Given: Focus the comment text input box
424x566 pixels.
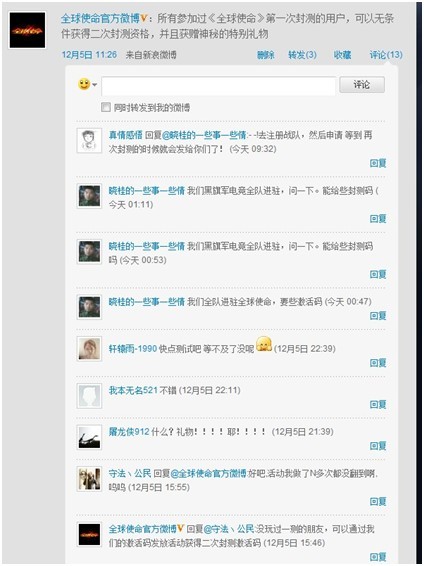Looking at the screenshot, I should [x=219, y=86].
